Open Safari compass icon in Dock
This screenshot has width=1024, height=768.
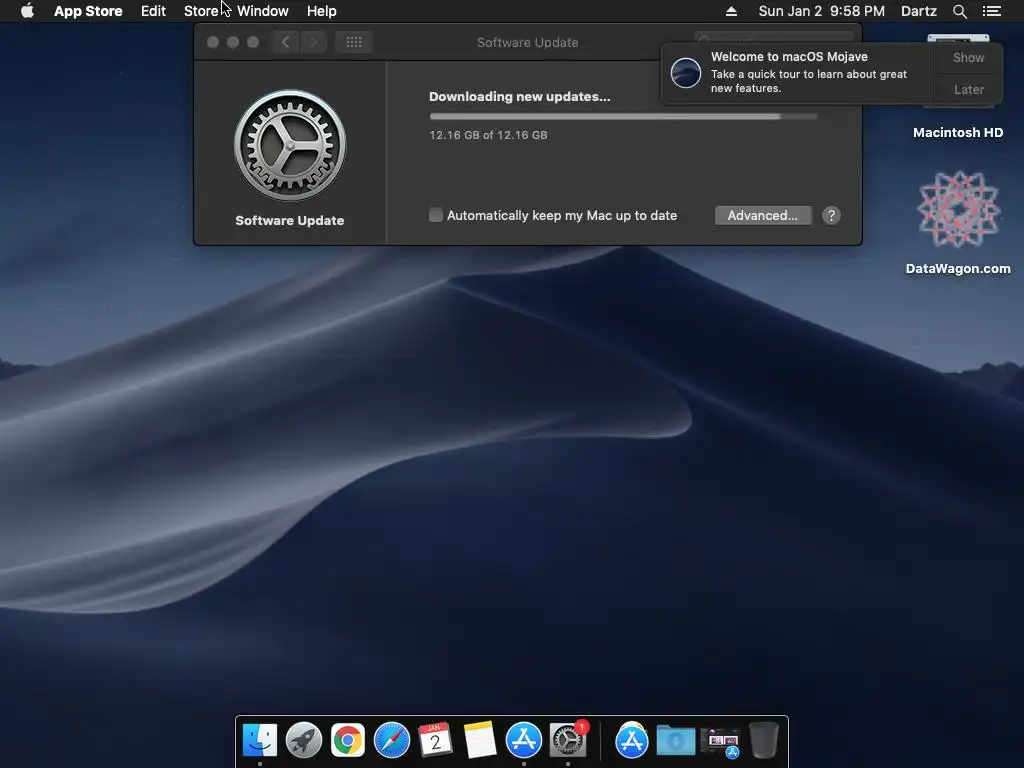pyautogui.click(x=392, y=741)
